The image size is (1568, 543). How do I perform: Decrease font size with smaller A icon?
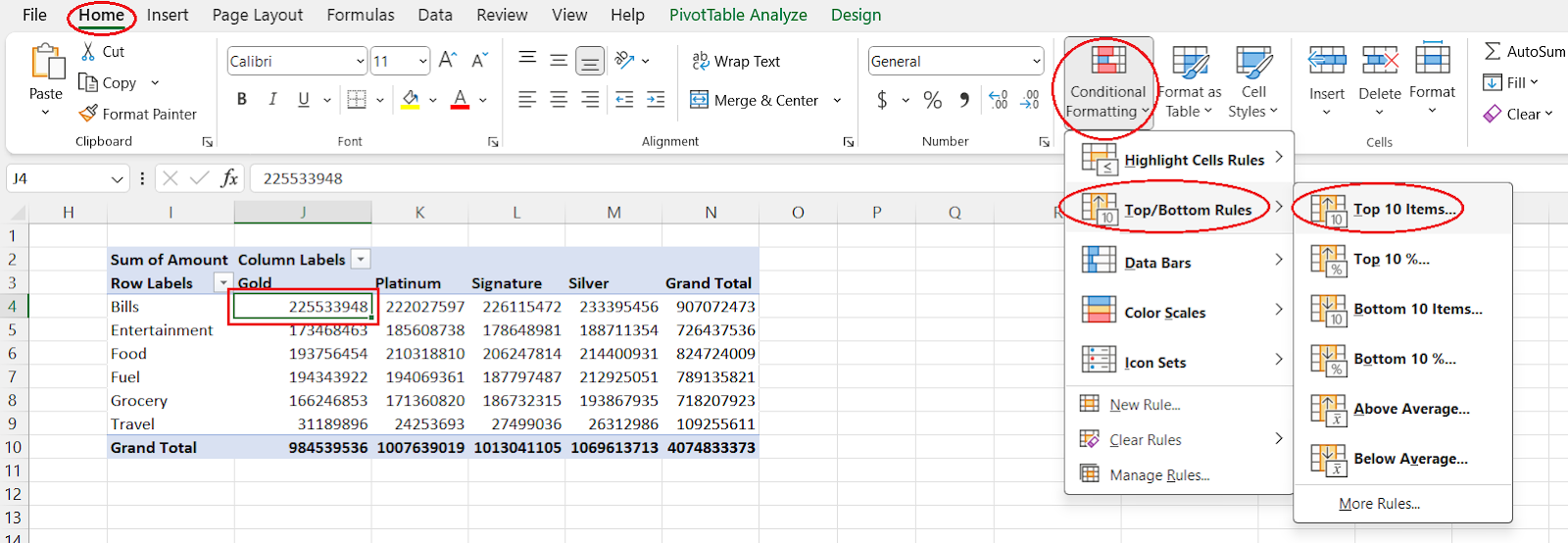point(479,61)
